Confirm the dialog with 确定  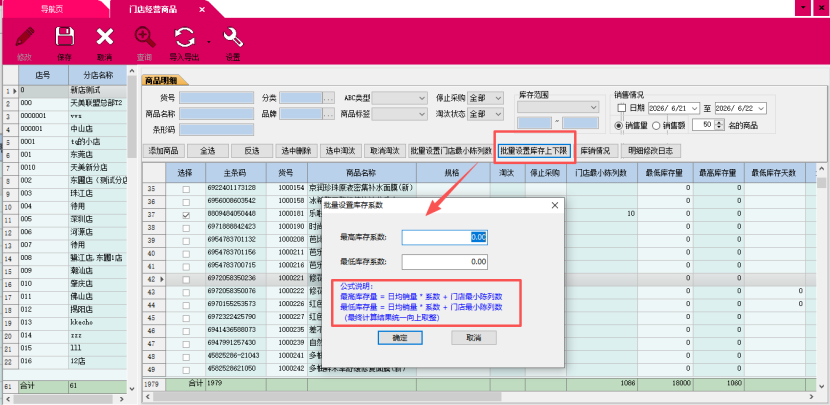[400, 338]
